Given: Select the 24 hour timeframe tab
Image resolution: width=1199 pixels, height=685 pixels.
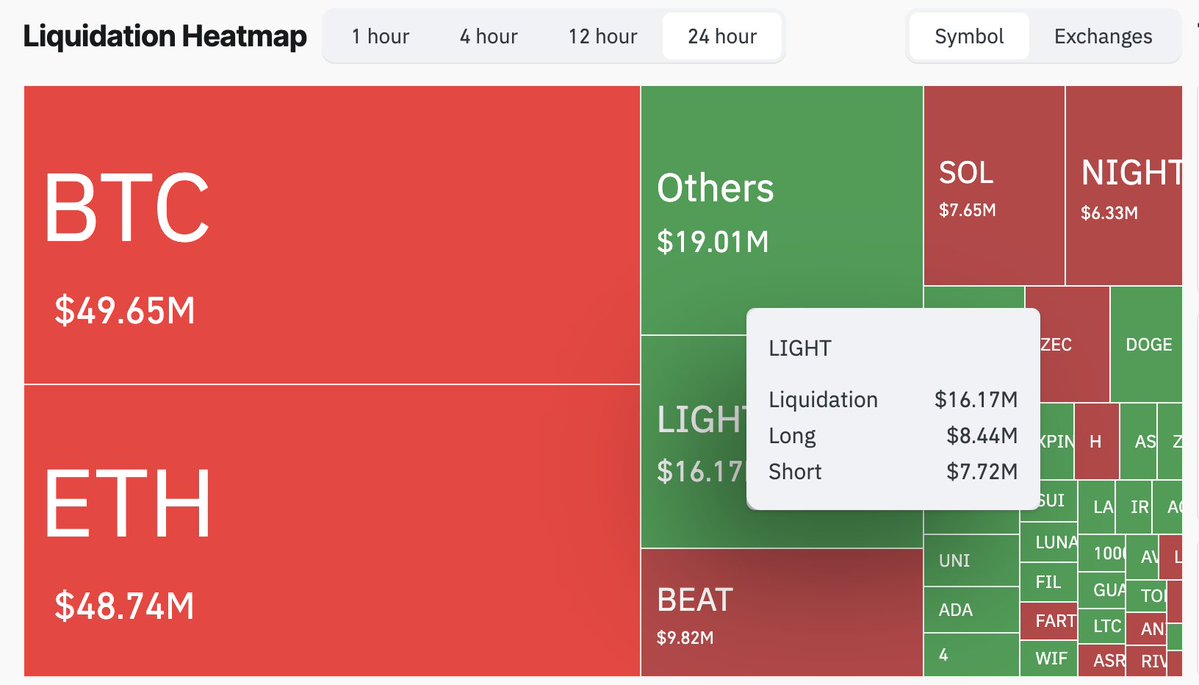Looking at the screenshot, I should pos(722,37).
